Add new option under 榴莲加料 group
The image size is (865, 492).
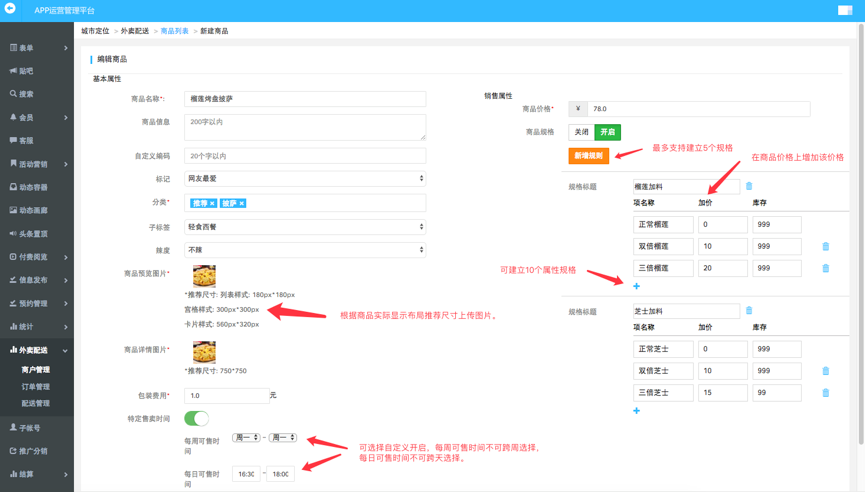click(x=636, y=286)
